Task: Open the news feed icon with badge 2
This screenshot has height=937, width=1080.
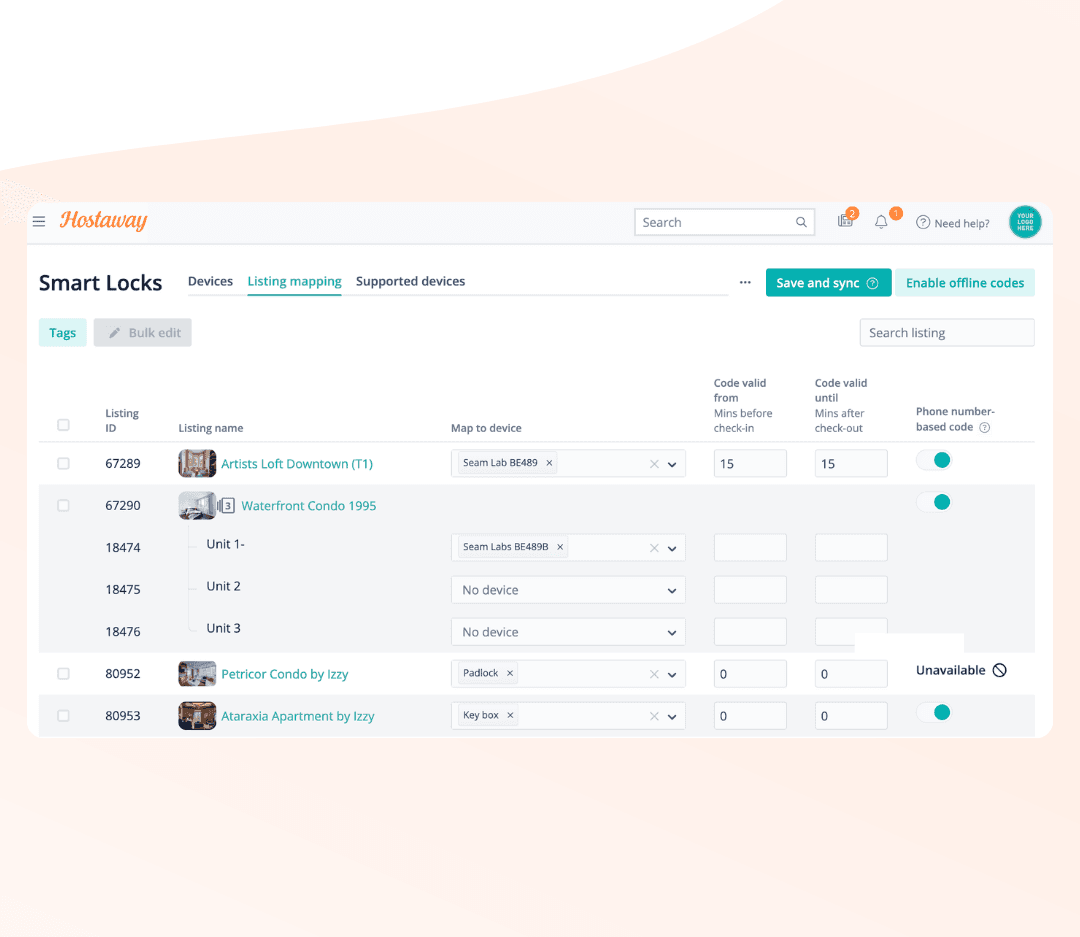Action: pos(845,222)
